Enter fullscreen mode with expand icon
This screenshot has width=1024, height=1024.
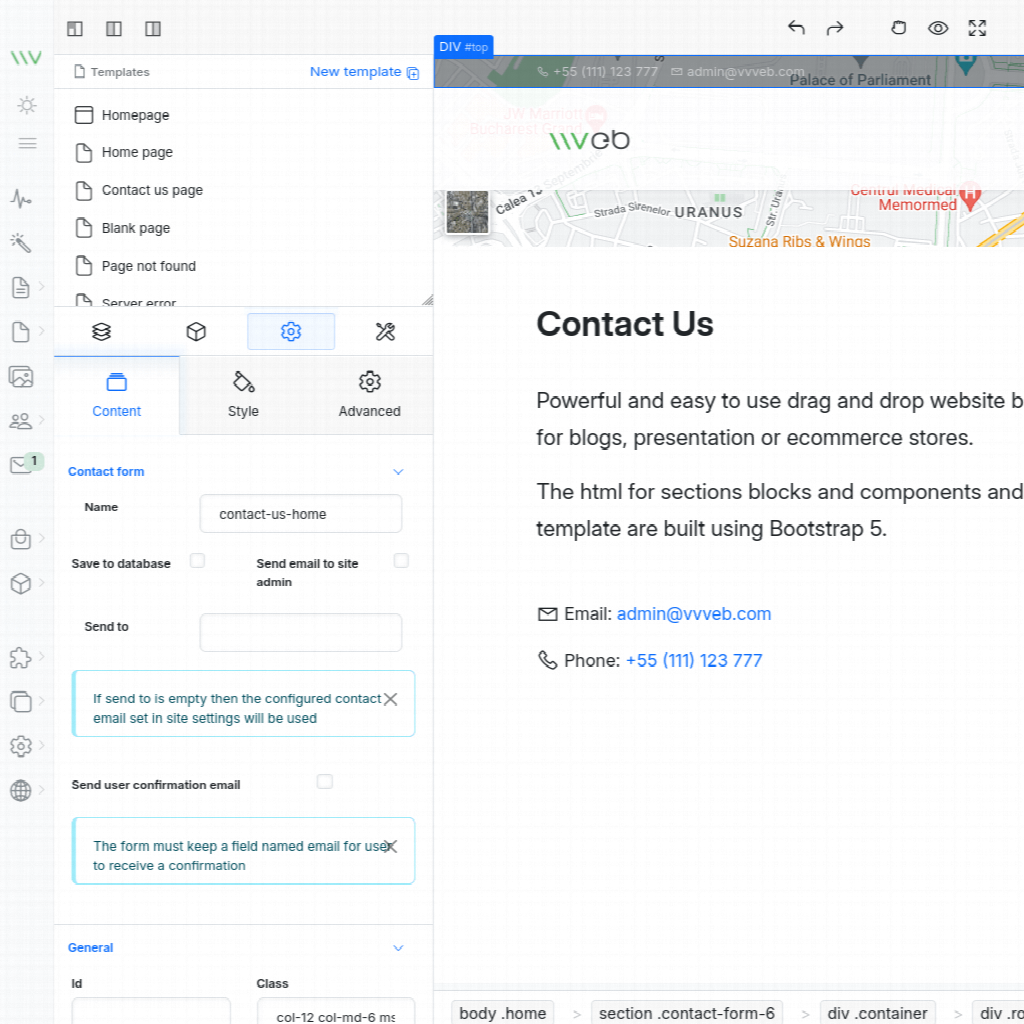point(977,28)
